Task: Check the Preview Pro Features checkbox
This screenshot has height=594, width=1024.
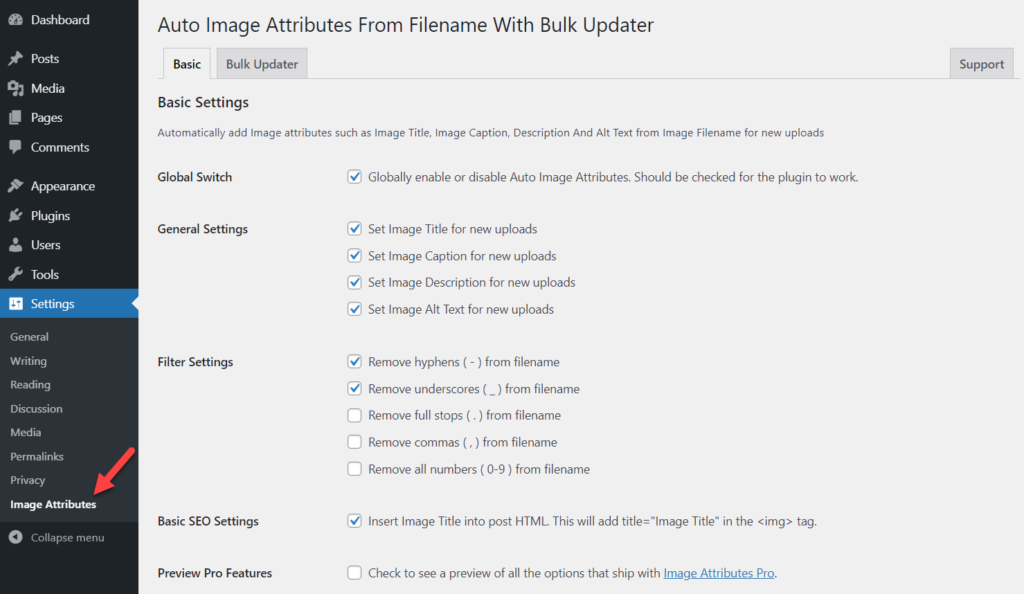Action: tap(354, 572)
